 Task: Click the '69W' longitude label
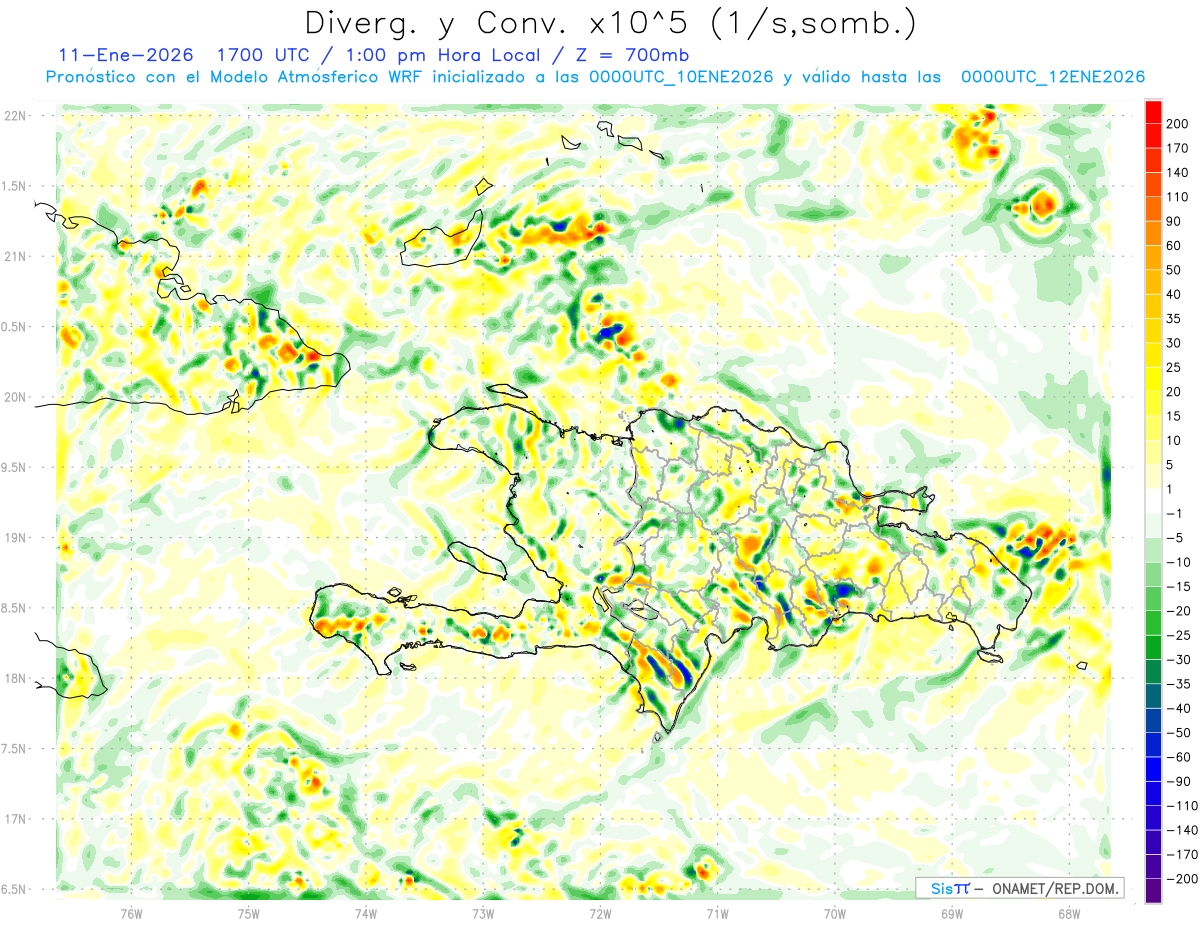point(952,912)
